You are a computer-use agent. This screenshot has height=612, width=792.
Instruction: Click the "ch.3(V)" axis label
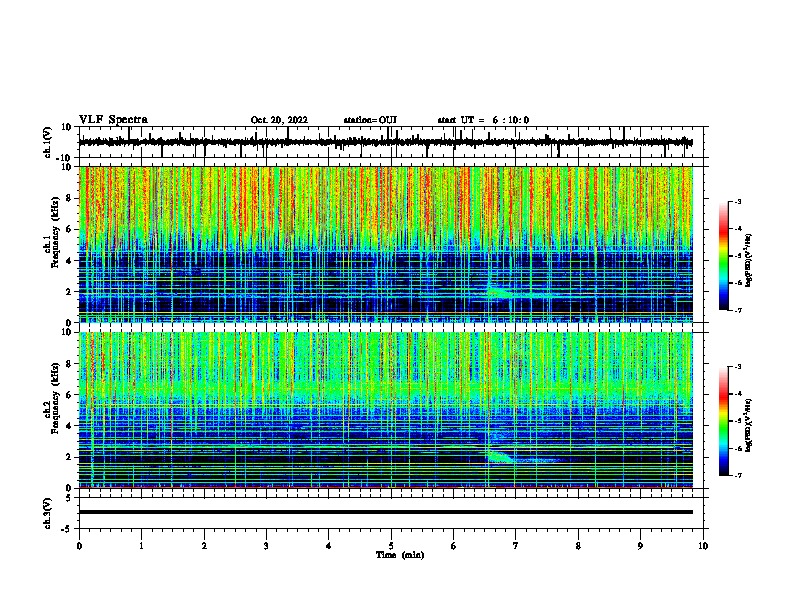click(47, 514)
